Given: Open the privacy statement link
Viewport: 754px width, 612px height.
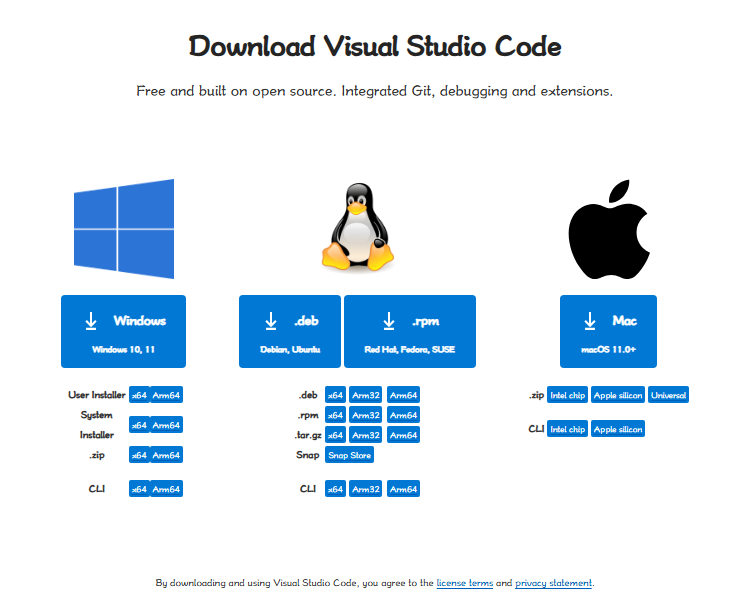Looking at the screenshot, I should coord(553,583).
